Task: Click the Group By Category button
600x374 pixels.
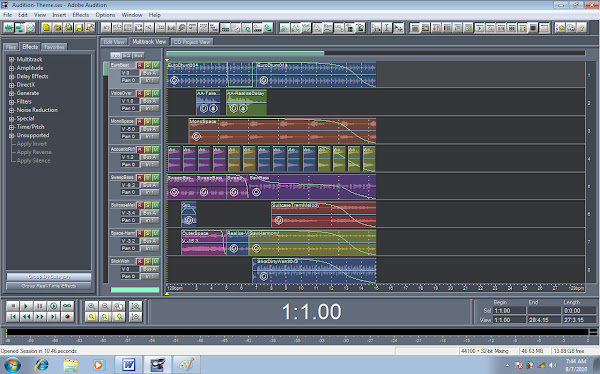Action: click(49, 276)
